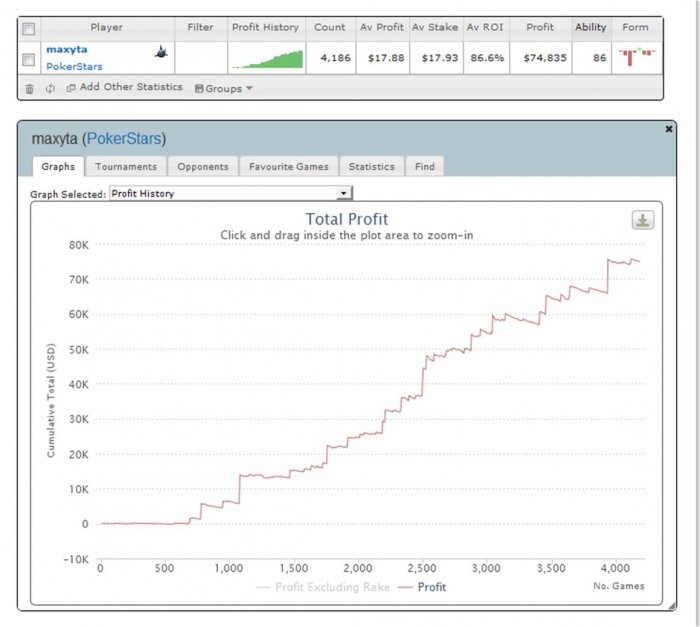Sort by the Ability column header
The width and height of the screenshot is (700, 627).
pyautogui.click(x=590, y=28)
